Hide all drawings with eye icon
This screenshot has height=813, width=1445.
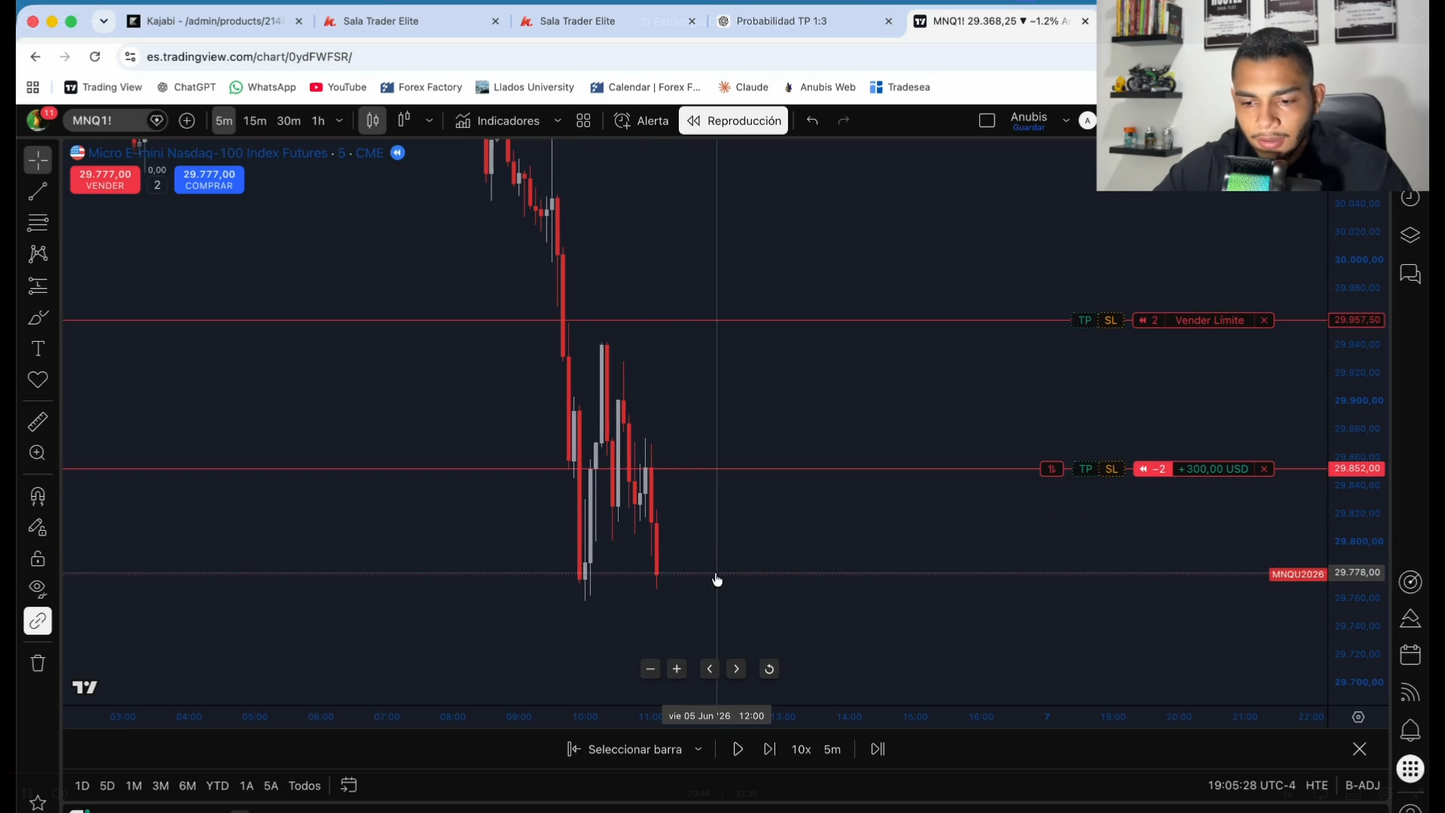point(38,589)
